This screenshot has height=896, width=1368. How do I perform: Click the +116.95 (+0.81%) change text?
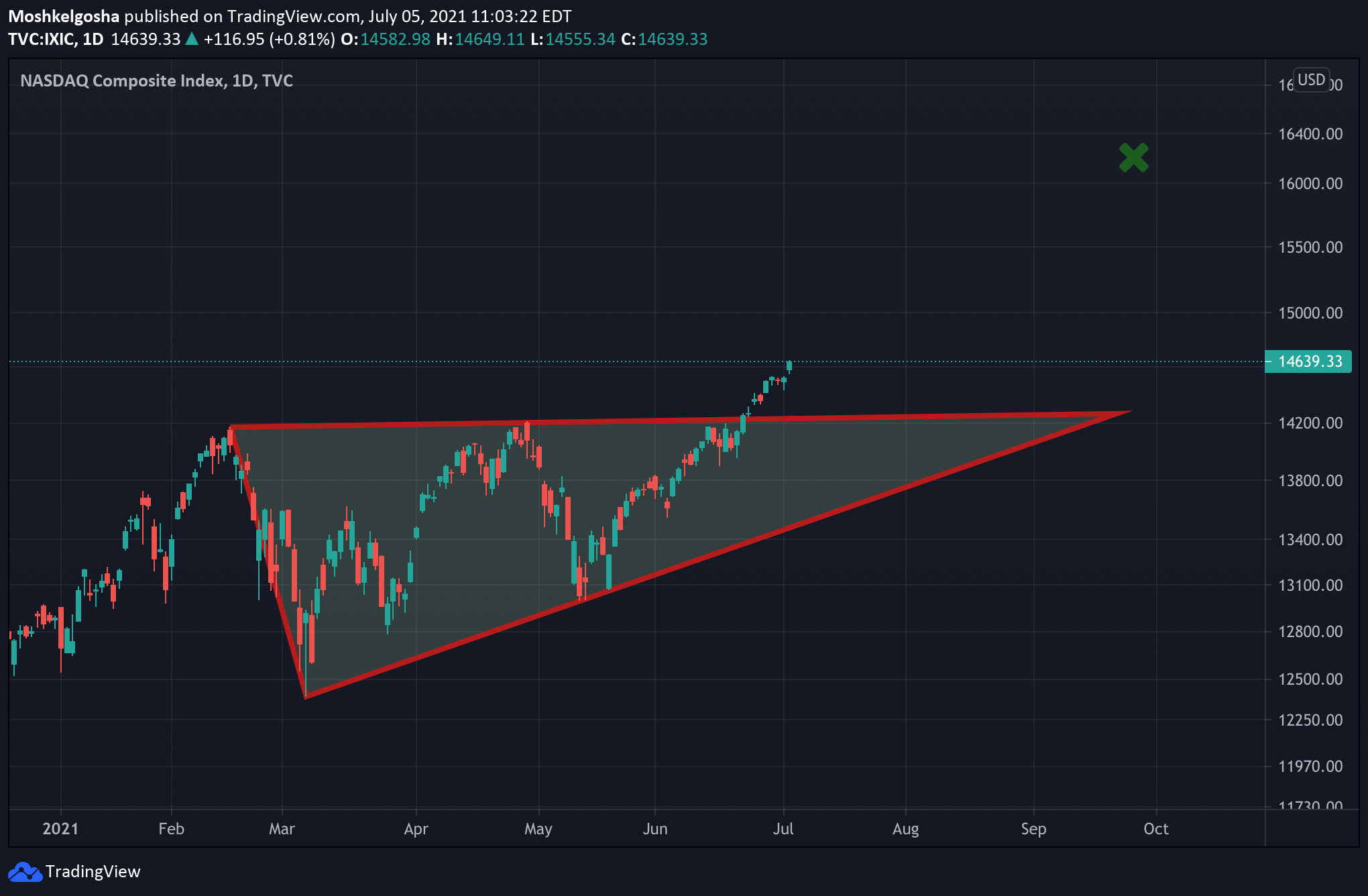click(269, 40)
